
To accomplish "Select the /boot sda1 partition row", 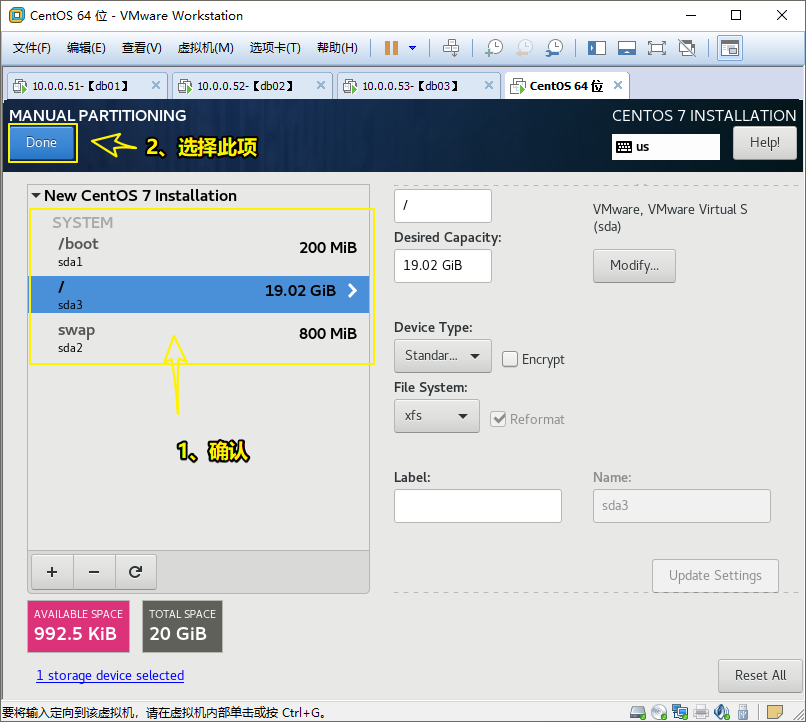I will 198,252.
